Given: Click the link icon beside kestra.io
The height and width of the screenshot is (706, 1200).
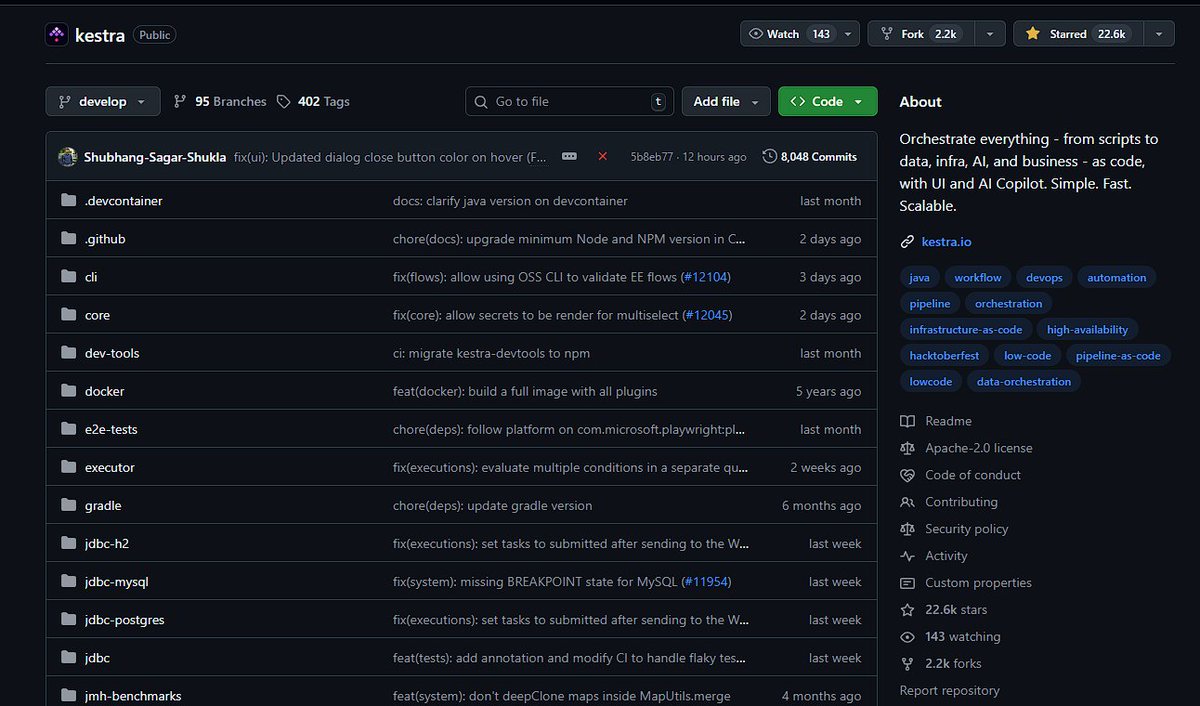Looking at the screenshot, I should click(907, 242).
